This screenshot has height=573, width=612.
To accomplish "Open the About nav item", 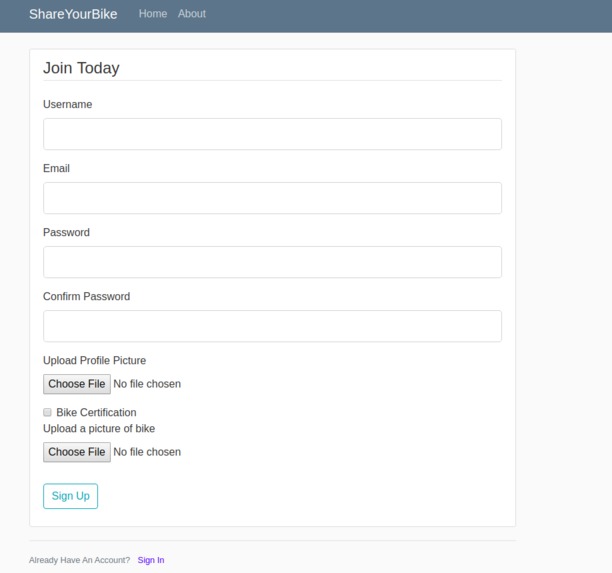I will [x=192, y=14].
